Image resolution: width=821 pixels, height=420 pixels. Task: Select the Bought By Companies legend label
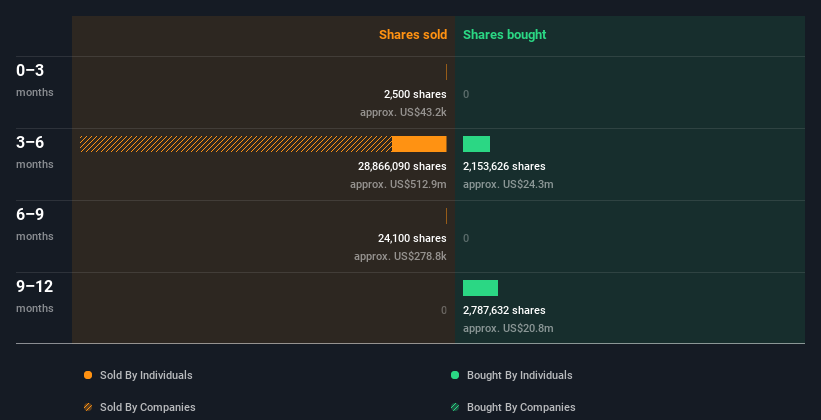(521, 407)
